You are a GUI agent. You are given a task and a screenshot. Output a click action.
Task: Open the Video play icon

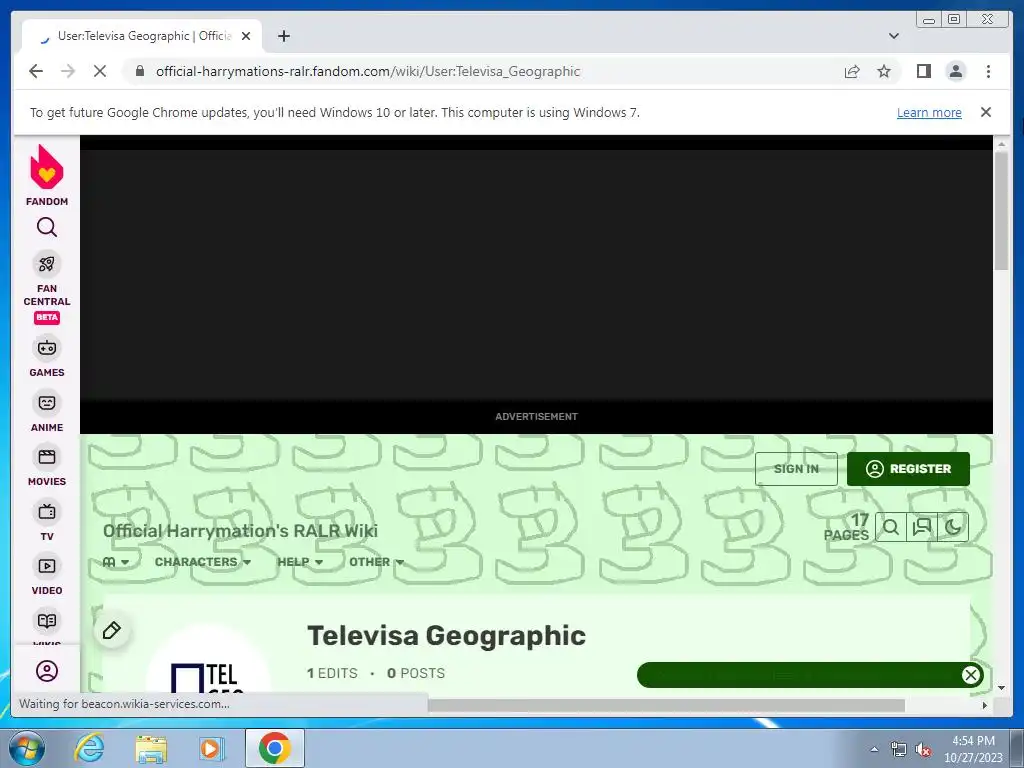[x=46, y=566]
